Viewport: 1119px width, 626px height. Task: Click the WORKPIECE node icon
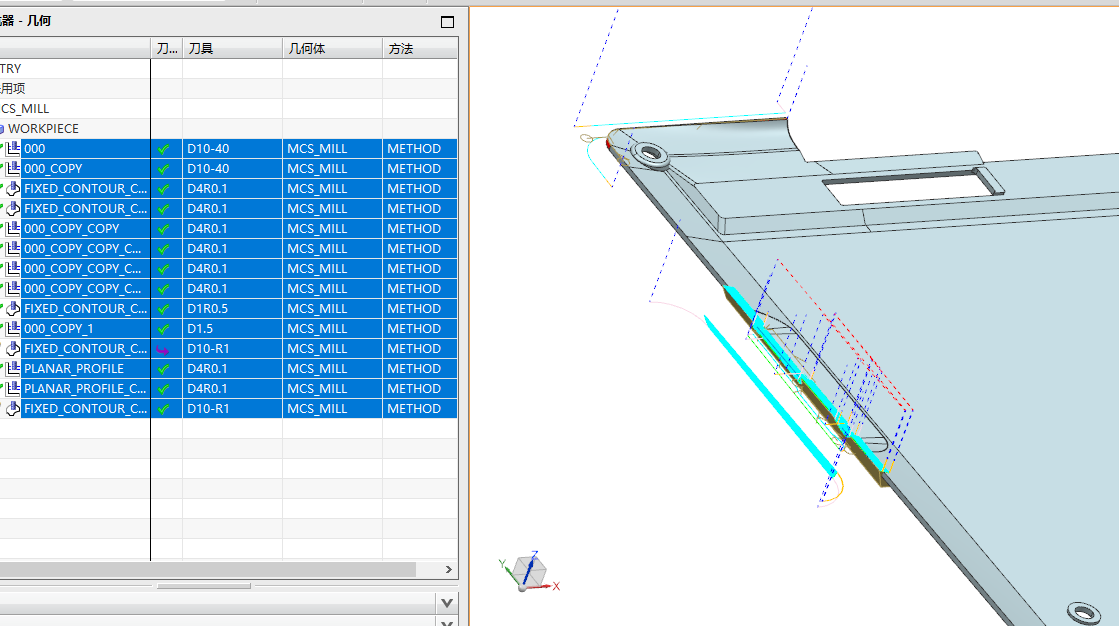[2, 128]
